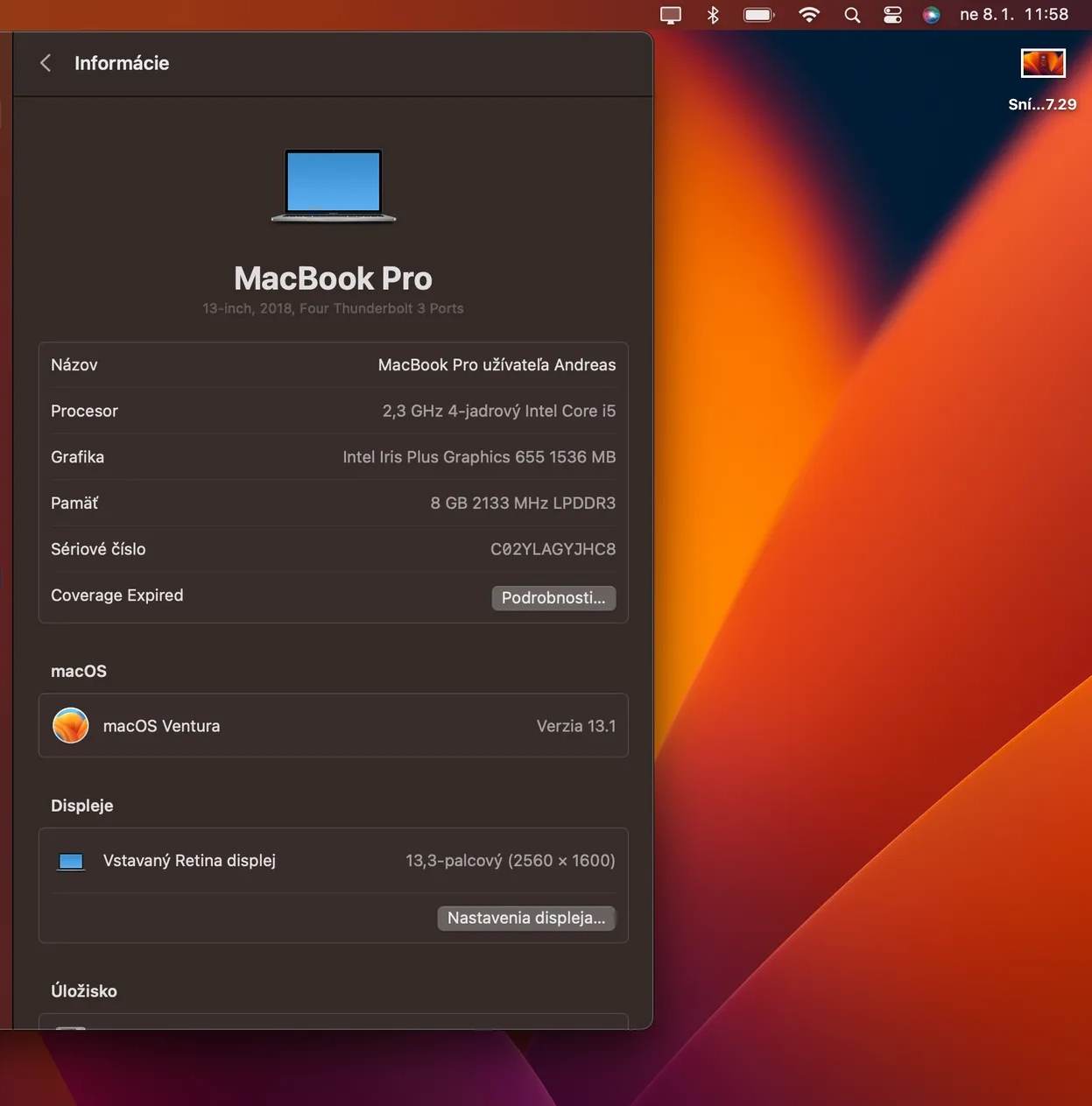Click the Vstavaný Retina displej label
Screen dimensions: 1092x1106
pos(189,861)
